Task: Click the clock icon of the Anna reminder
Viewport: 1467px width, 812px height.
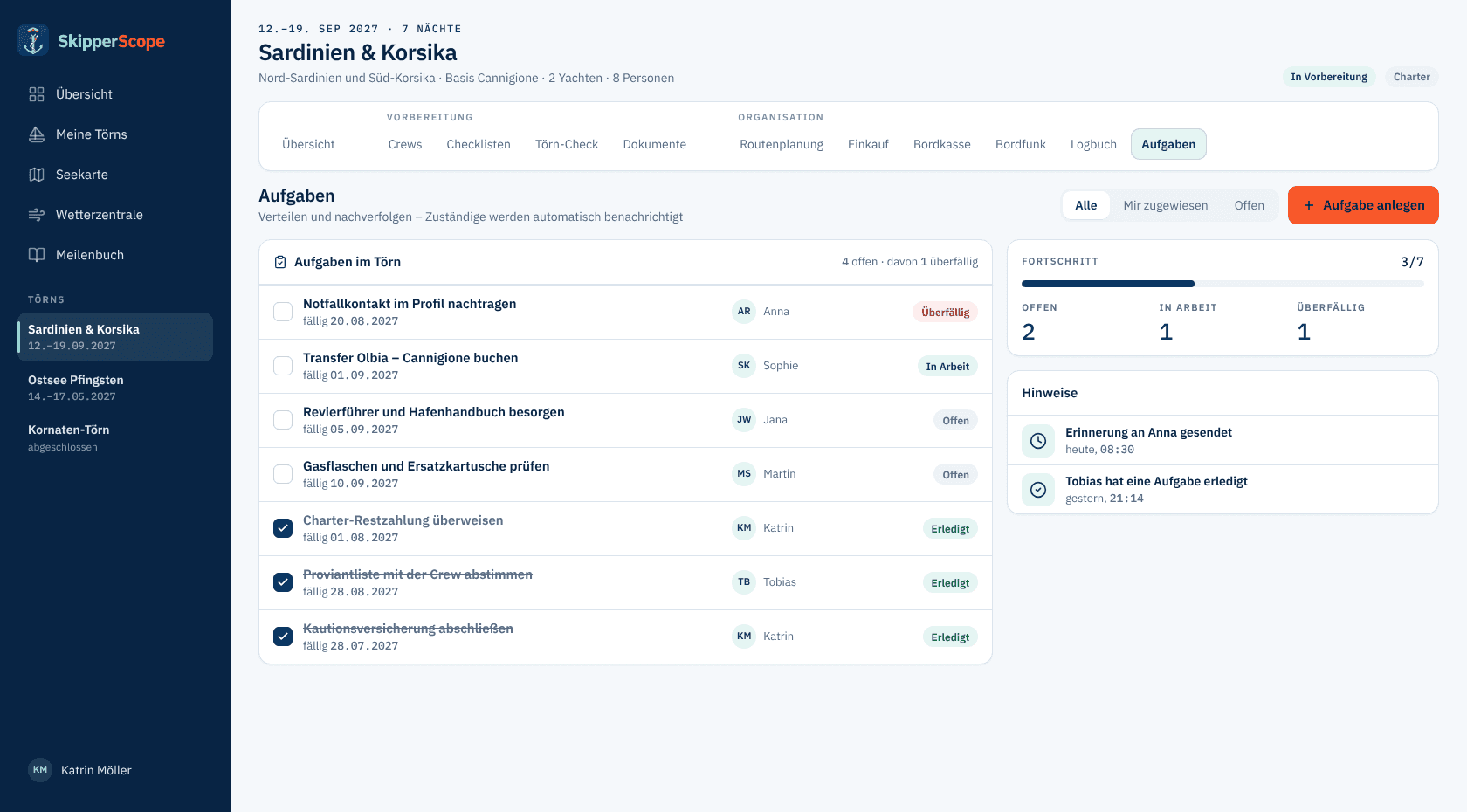Action: (x=1038, y=441)
